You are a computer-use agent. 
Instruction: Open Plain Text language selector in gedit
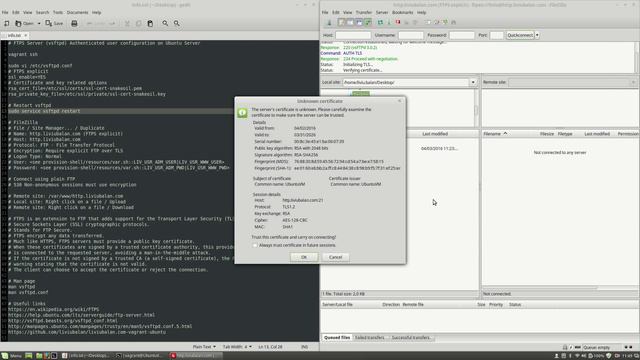(204, 347)
